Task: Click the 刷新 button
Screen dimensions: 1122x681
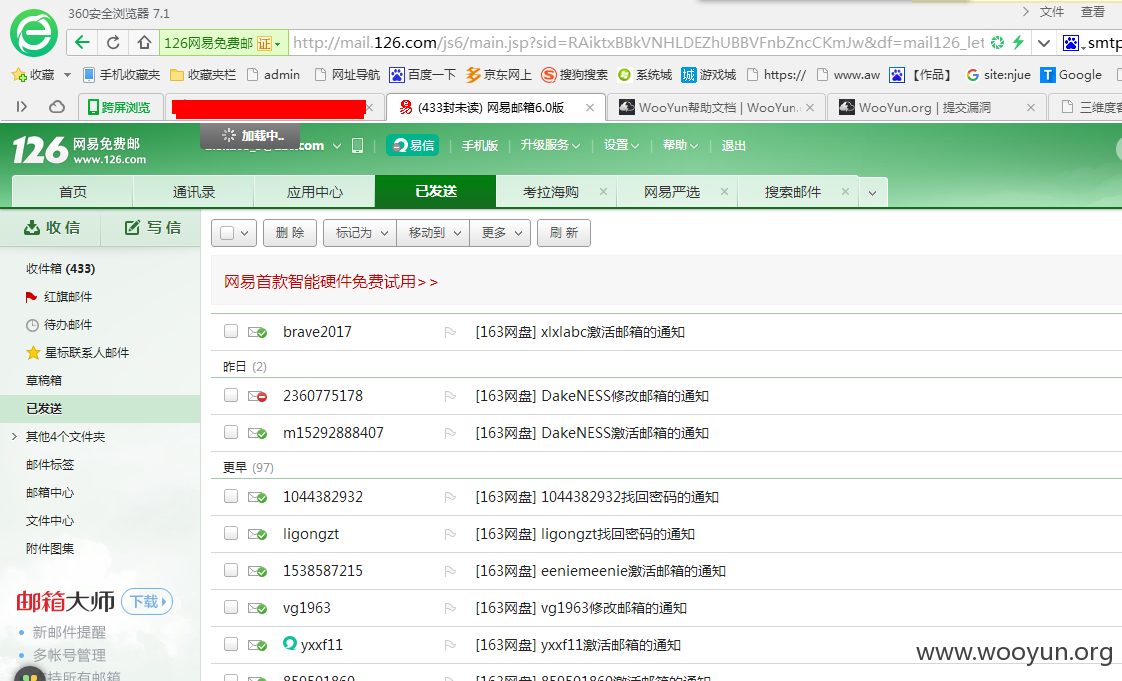Action: pyautogui.click(x=564, y=233)
